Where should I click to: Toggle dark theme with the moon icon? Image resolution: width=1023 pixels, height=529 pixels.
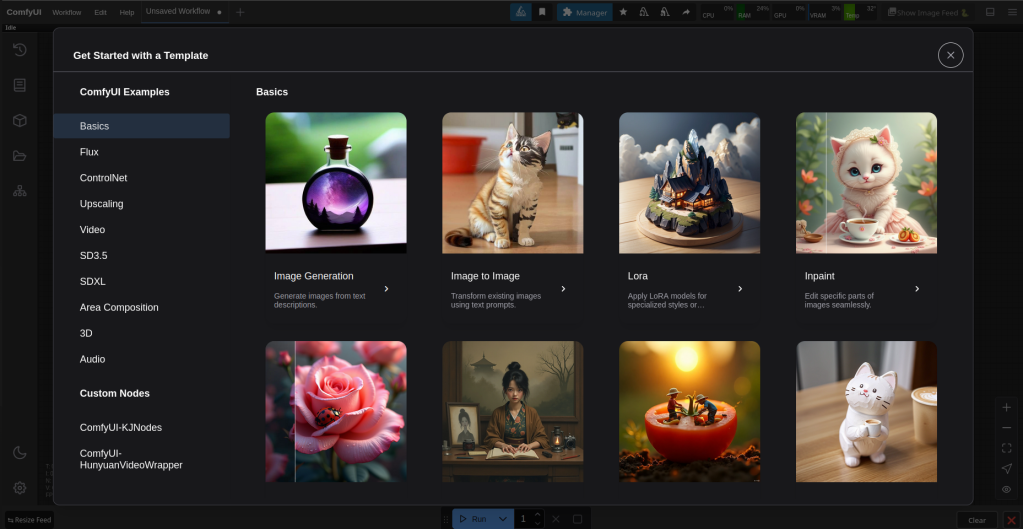pyautogui.click(x=19, y=453)
